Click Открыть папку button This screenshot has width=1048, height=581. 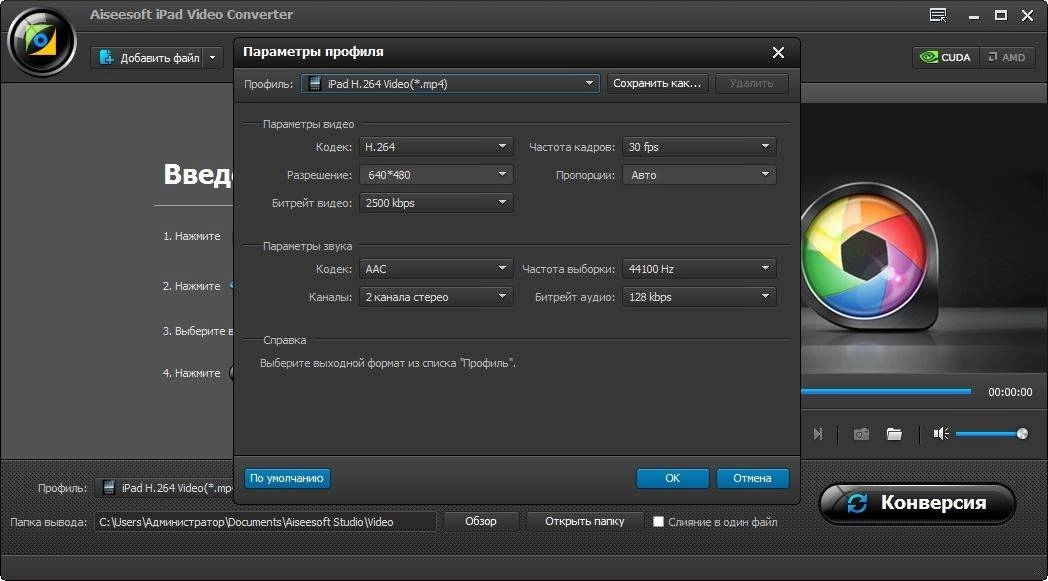click(x=585, y=521)
